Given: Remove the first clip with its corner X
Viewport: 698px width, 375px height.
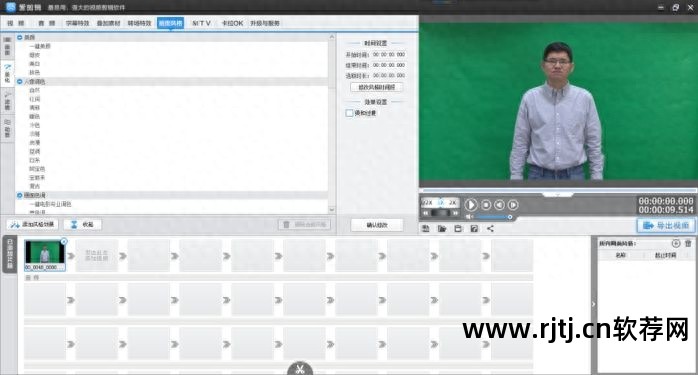Looking at the screenshot, I should point(64,241).
